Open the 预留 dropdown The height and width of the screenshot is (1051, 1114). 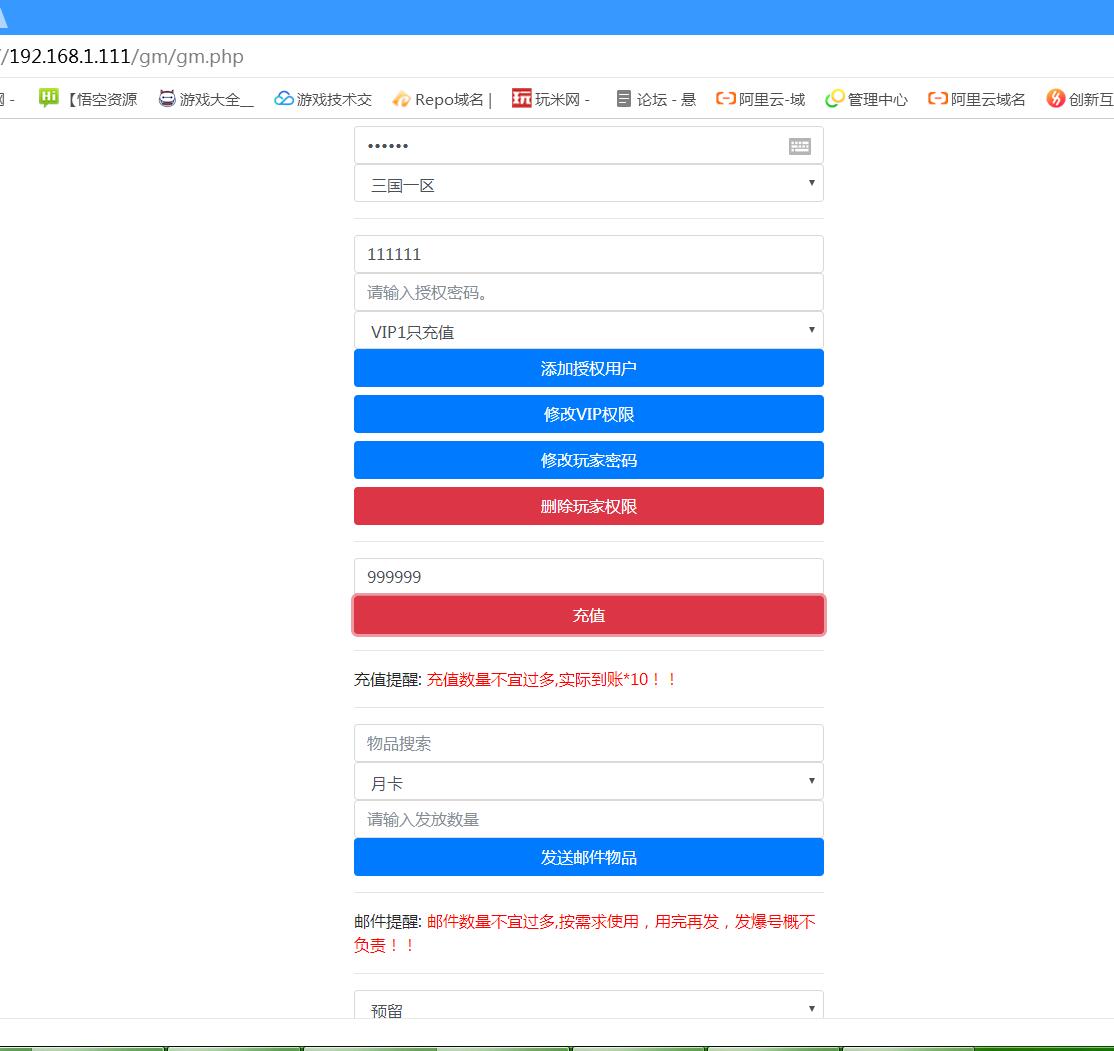(x=589, y=1008)
